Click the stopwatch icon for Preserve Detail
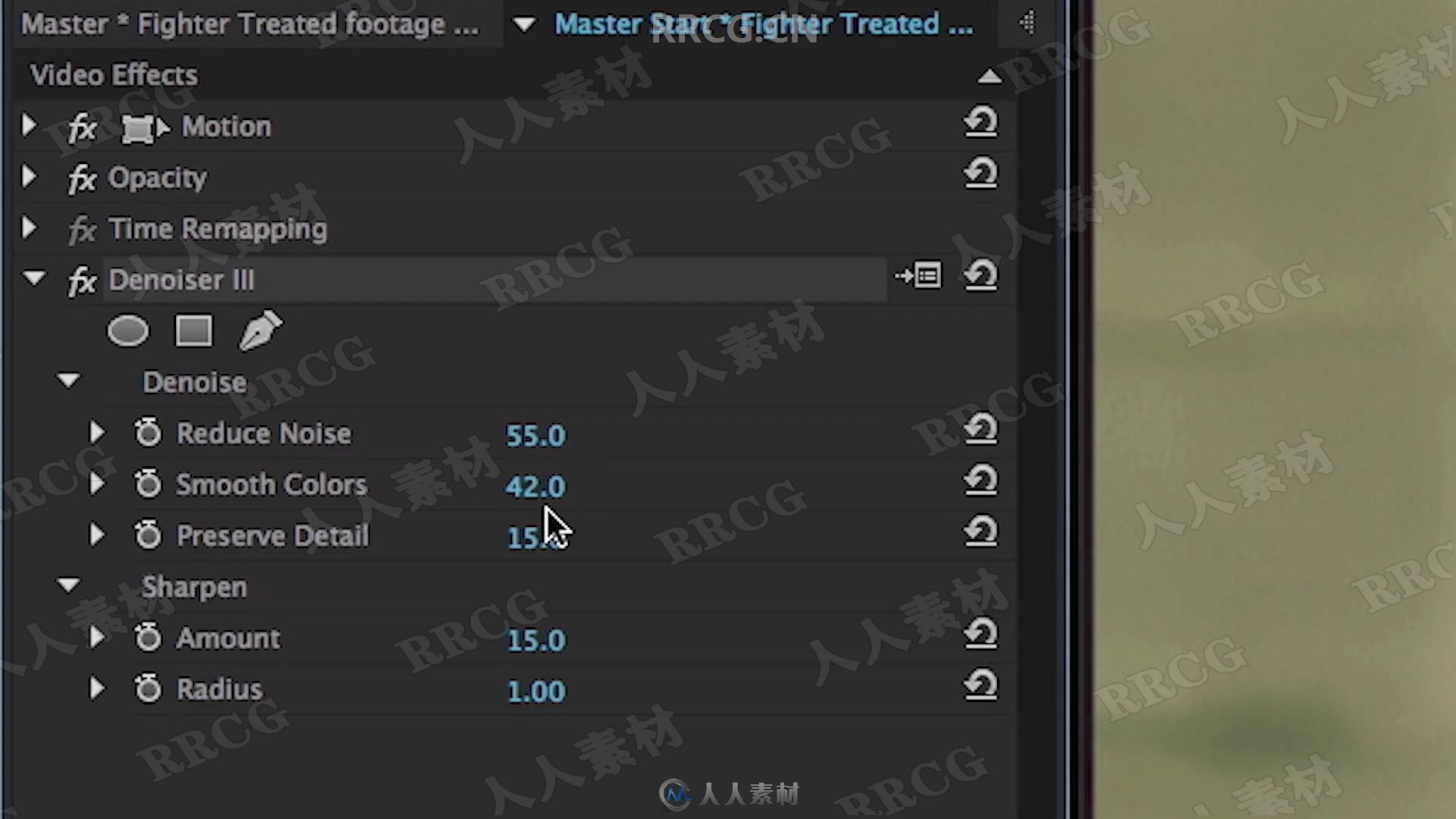 pyautogui.click(x=148, y=534)
